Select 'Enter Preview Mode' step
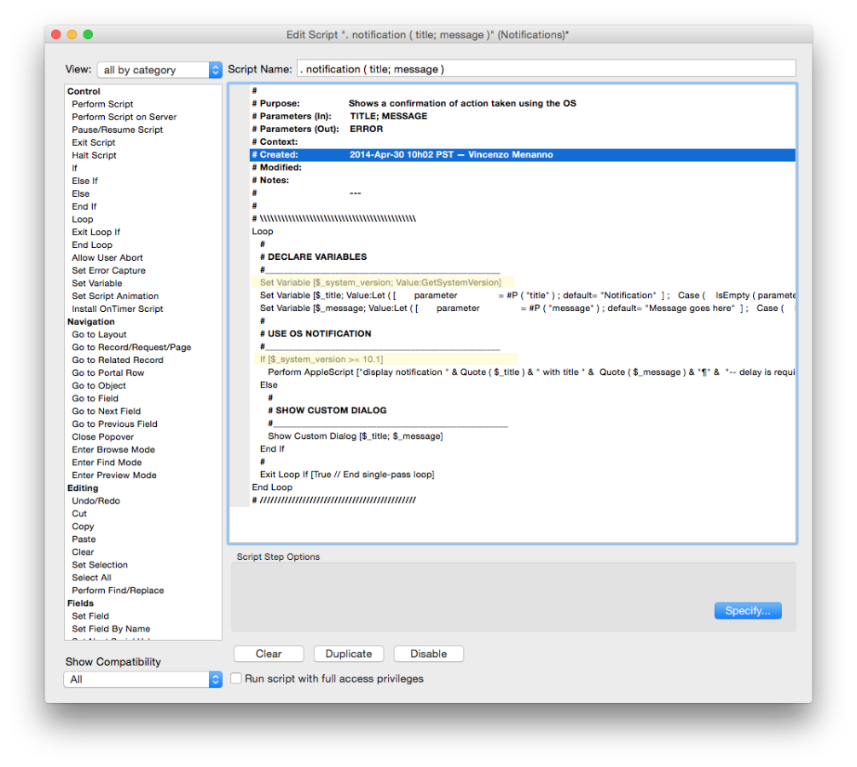This screenshot has width=857, height=767. point(114,475)
